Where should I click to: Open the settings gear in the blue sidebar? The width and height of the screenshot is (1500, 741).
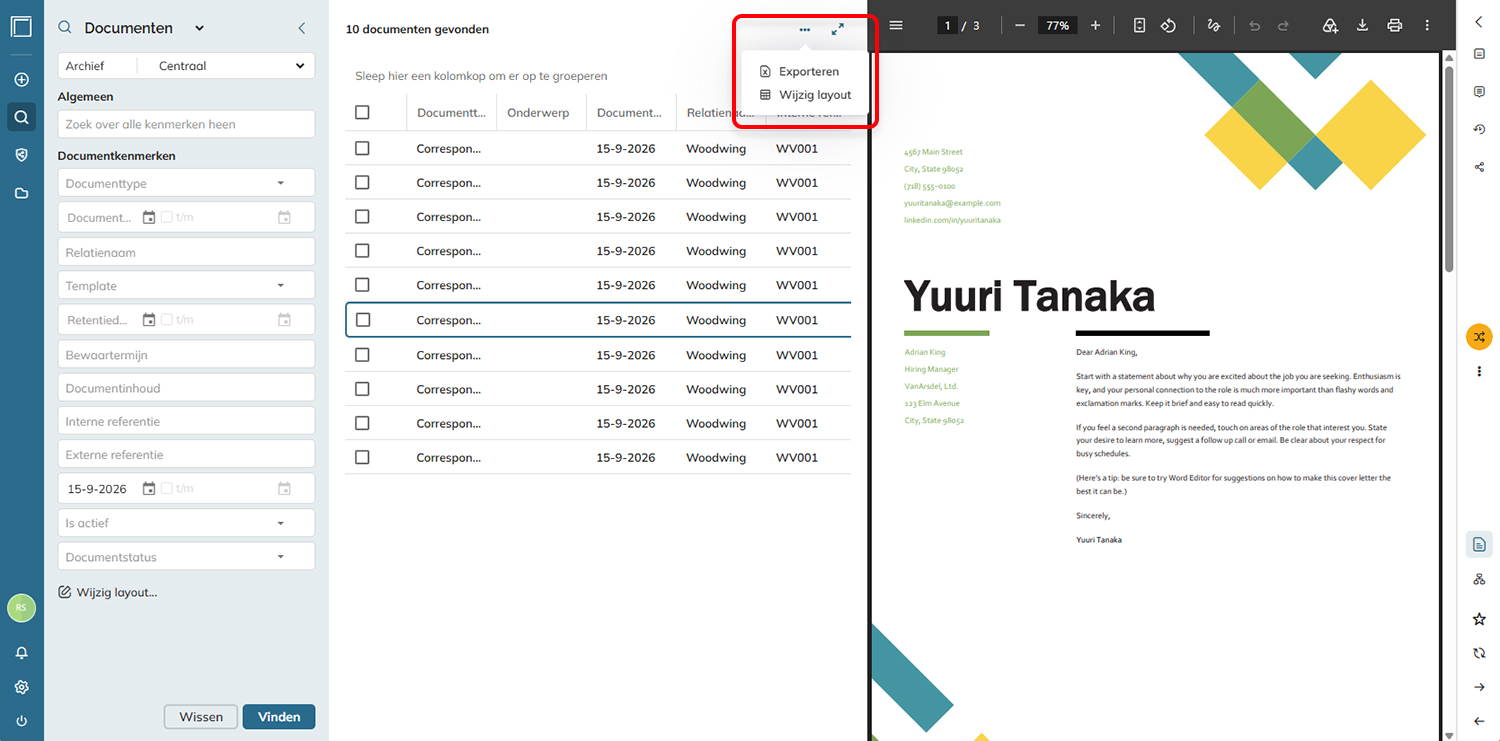point(21,687)
